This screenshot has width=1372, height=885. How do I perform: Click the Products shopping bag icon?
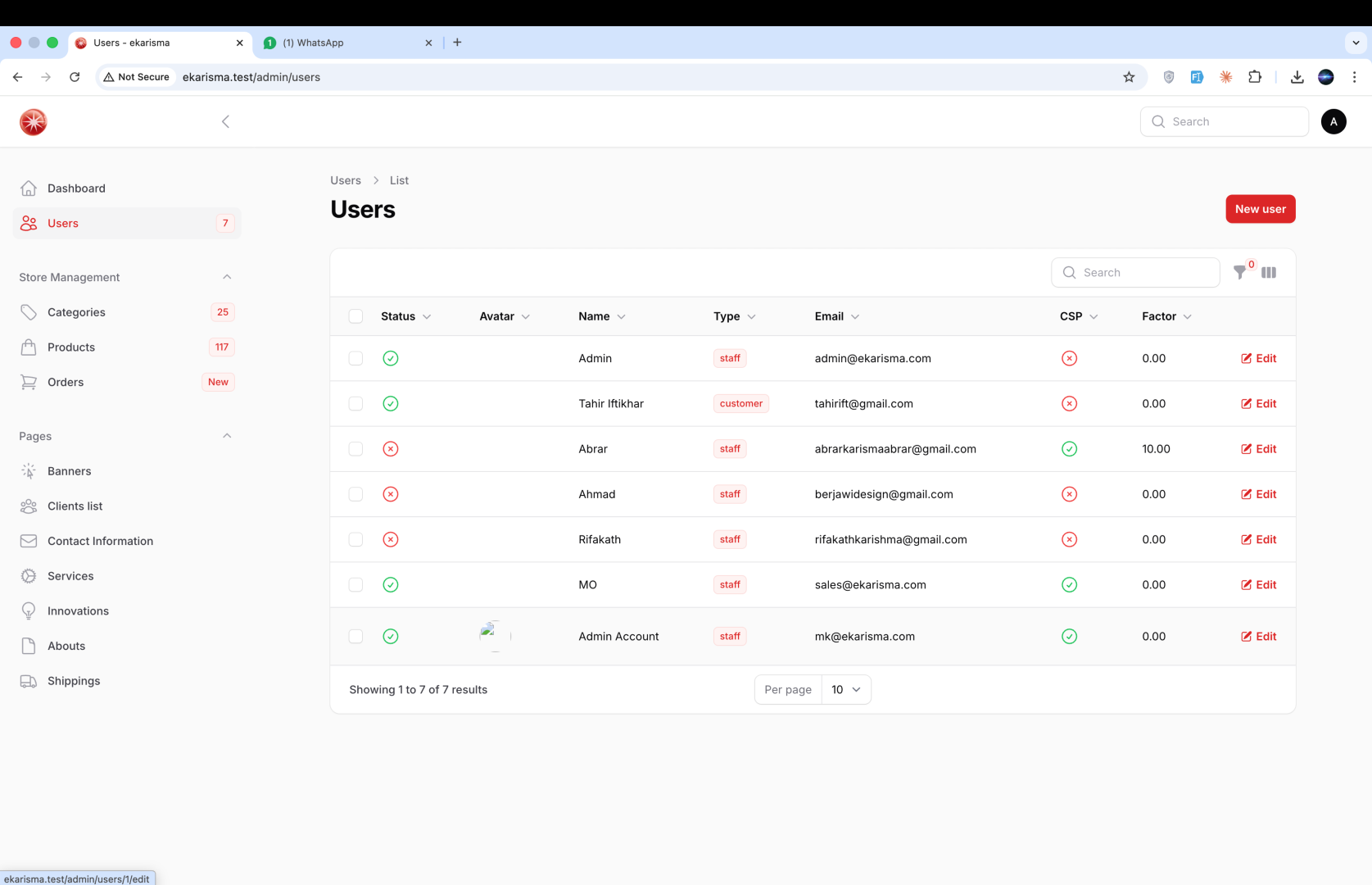29,347
